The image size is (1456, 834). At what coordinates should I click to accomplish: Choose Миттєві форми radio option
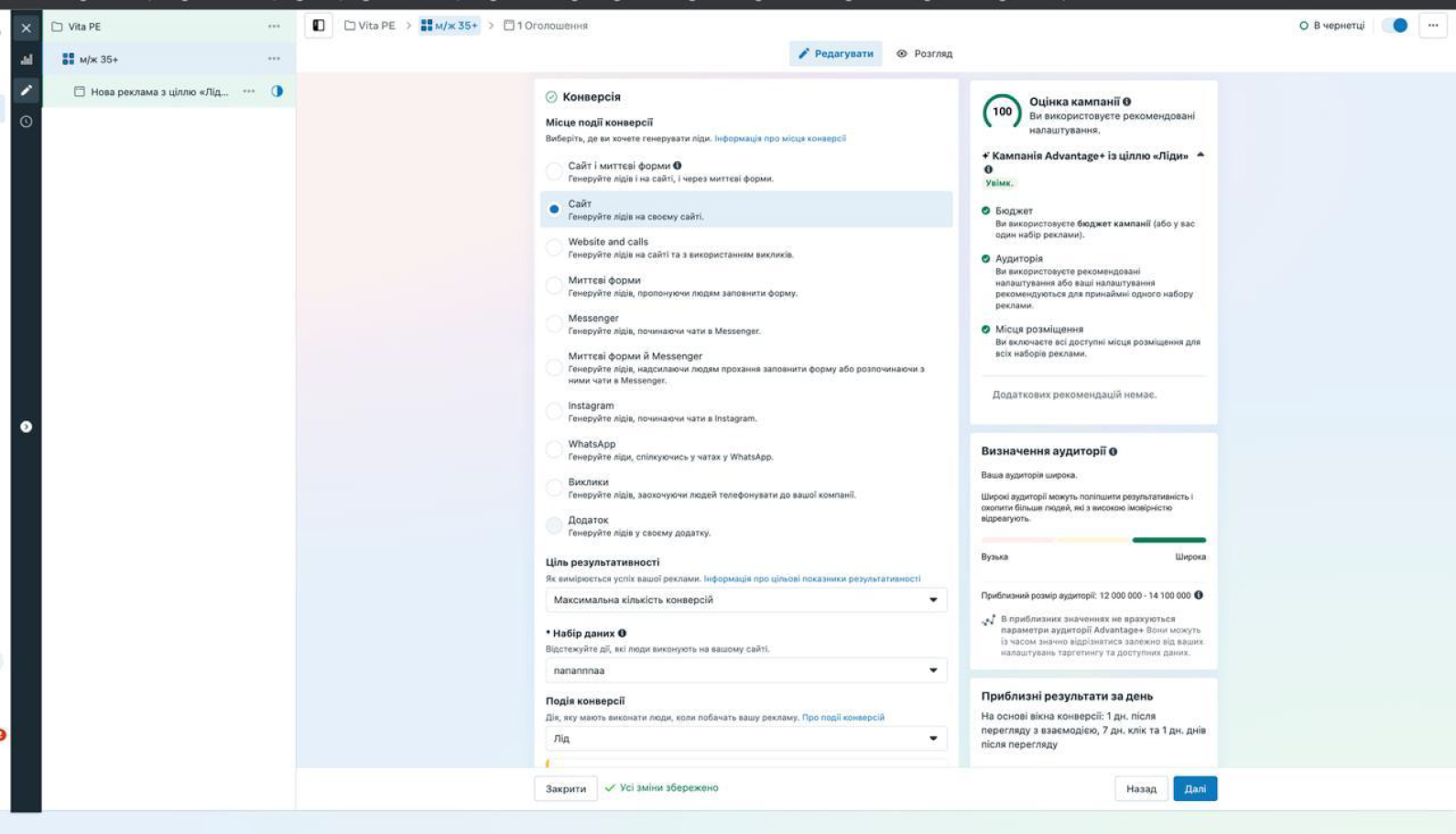coord(554,286)
